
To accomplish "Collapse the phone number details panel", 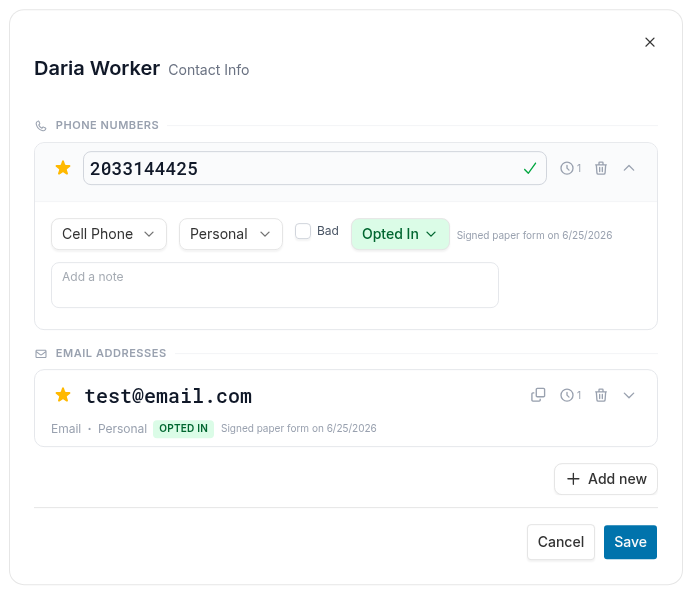I will (629, 168).
